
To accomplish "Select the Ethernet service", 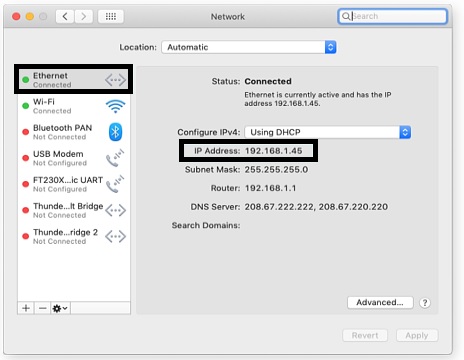I will (x=73, y=79).
